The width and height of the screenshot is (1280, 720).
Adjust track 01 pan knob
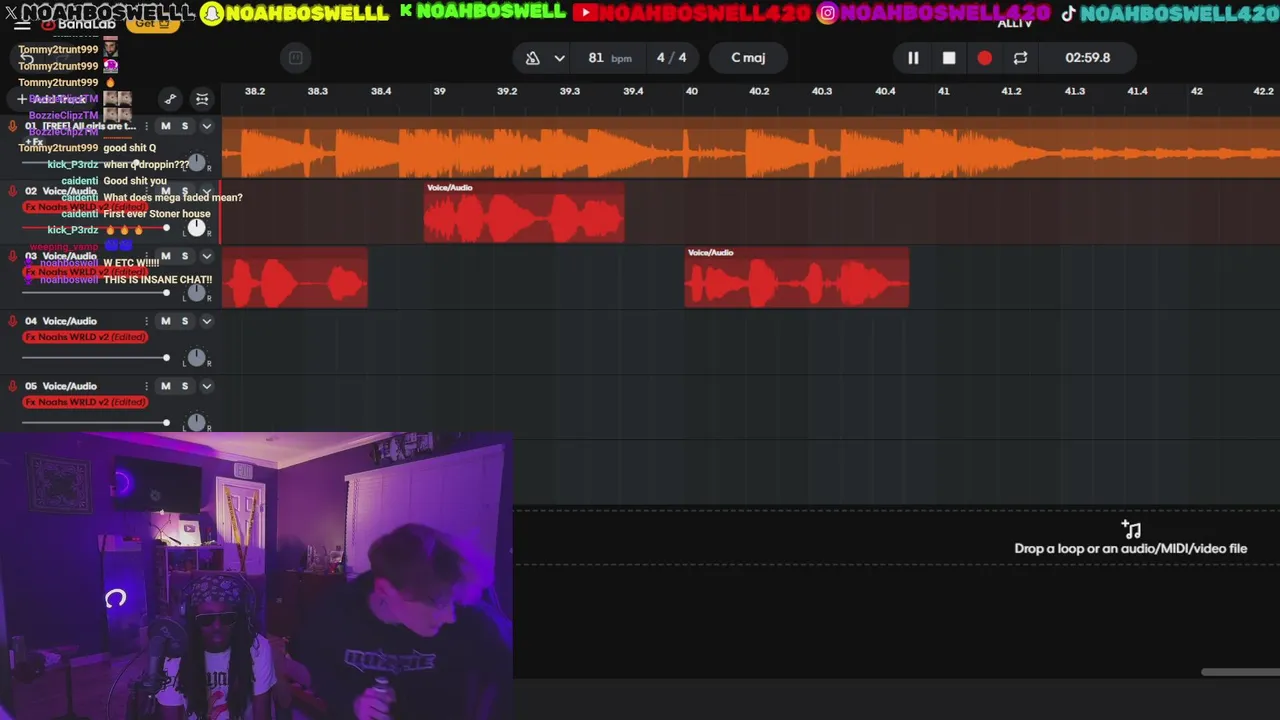(x=197, y=163)
